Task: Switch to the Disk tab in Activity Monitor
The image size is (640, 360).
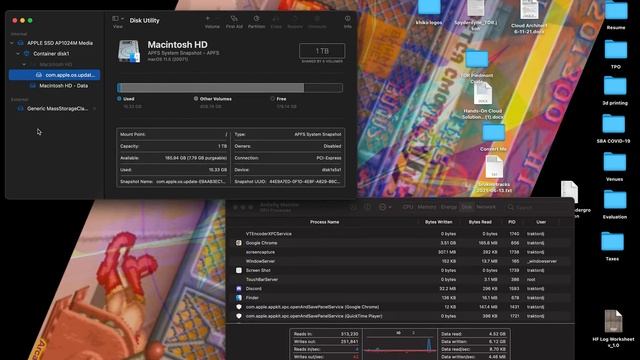Action: point(467,207)
